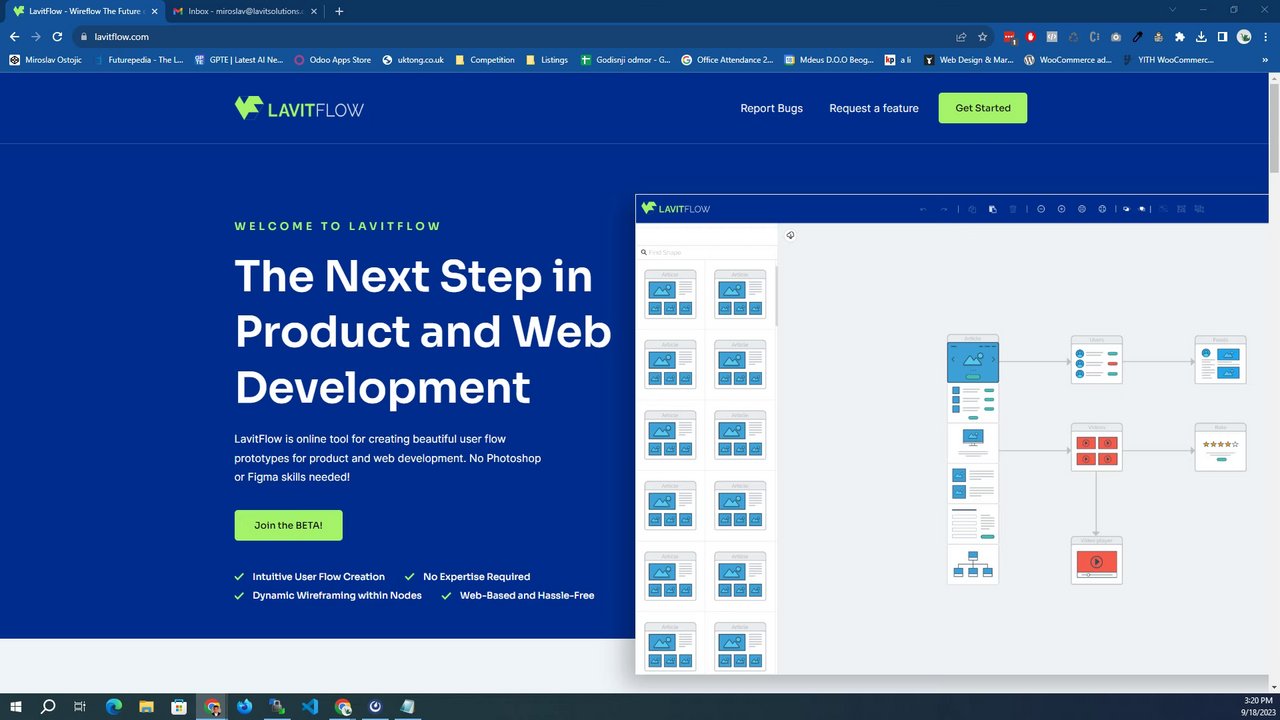Open the Report Bugs link
The height and width of the screenshot is (720, 1280).
(x=771, y=108)
